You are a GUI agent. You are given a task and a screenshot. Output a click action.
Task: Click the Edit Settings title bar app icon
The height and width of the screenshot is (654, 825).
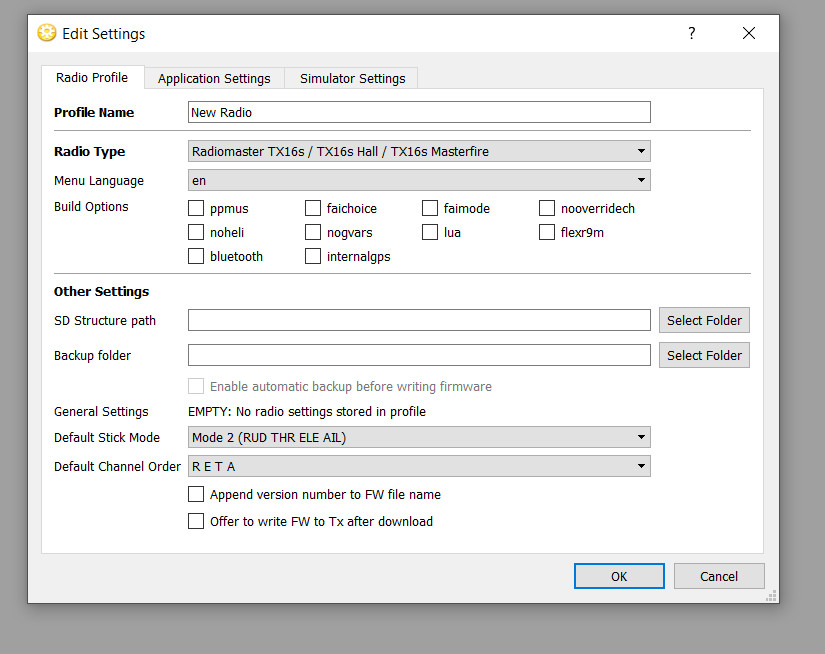pyautogui.click(x=47, y=33)
